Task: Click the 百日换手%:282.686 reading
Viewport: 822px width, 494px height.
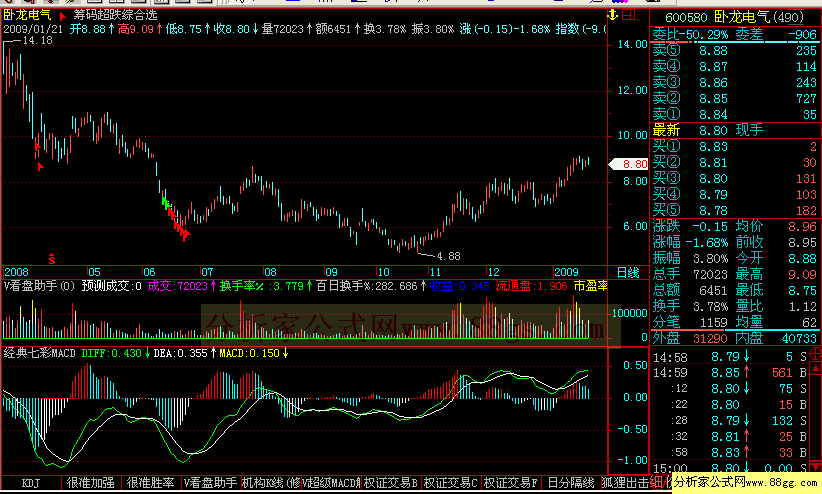Action: (x=366, y=286)
